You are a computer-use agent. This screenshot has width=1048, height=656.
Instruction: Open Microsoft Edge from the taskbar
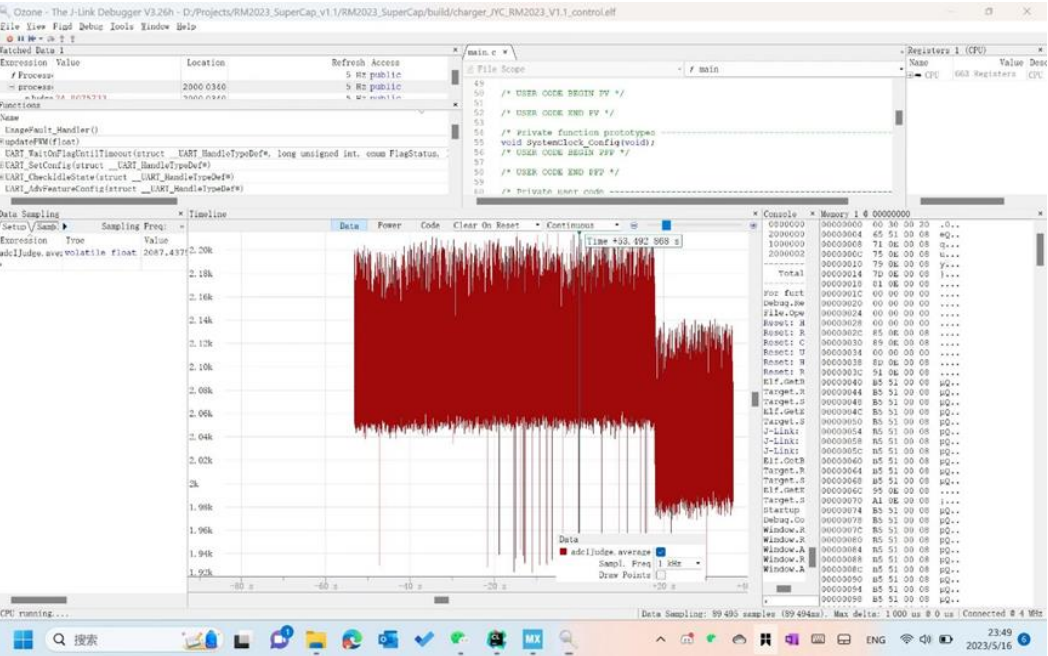[352, 639]
